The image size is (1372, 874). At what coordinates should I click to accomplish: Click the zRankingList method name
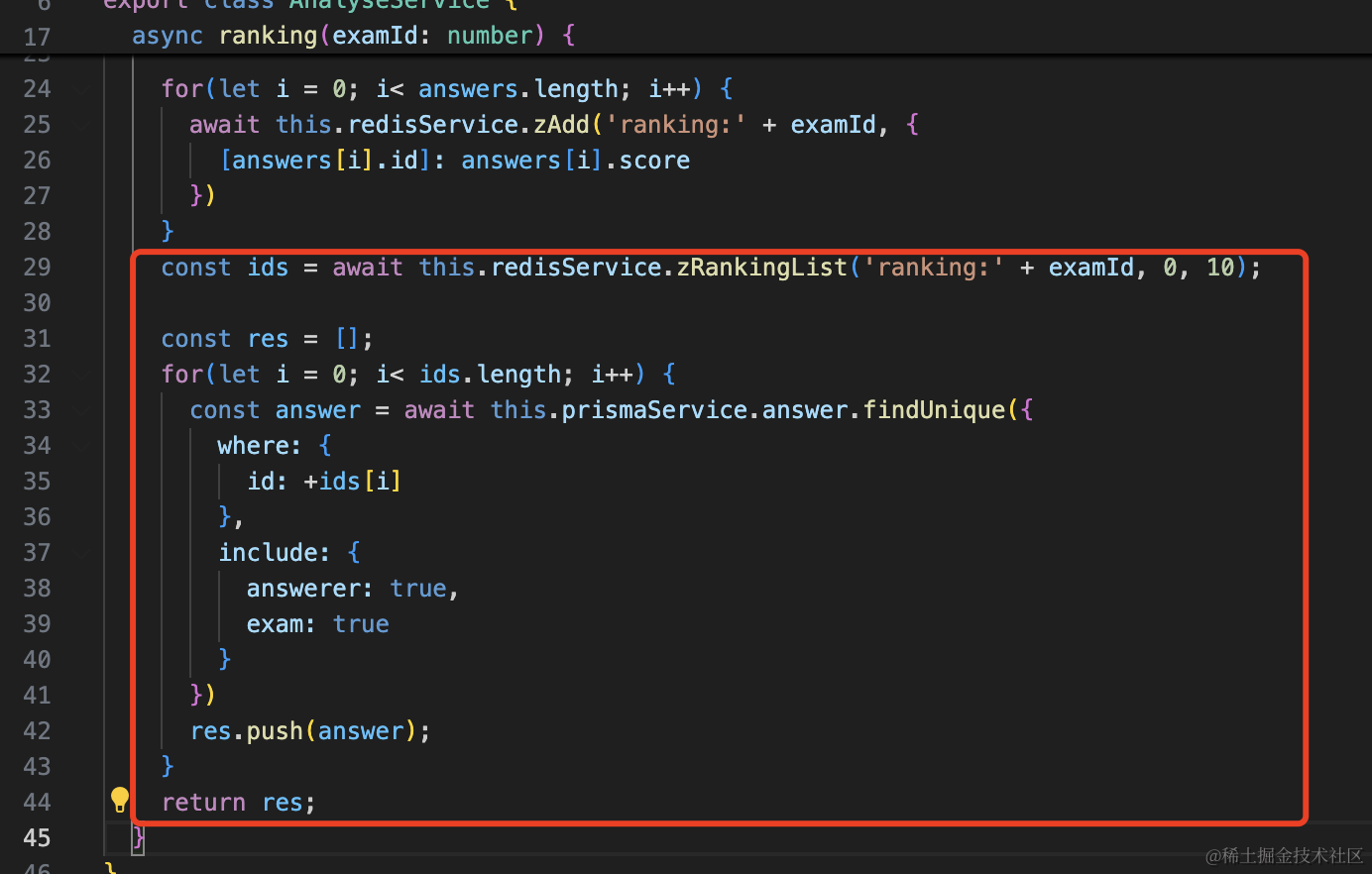[761, 268]
